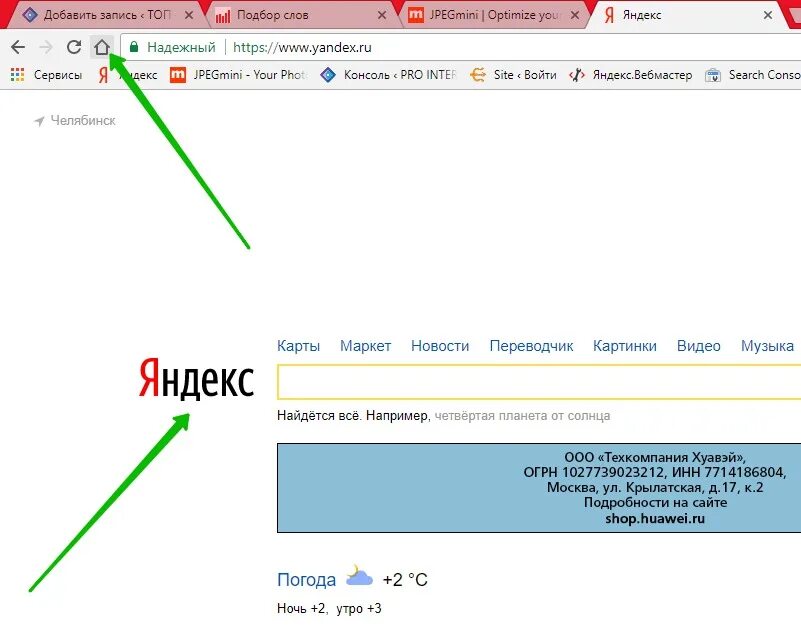Open the Карты link
801x639 pixels.
298,346
